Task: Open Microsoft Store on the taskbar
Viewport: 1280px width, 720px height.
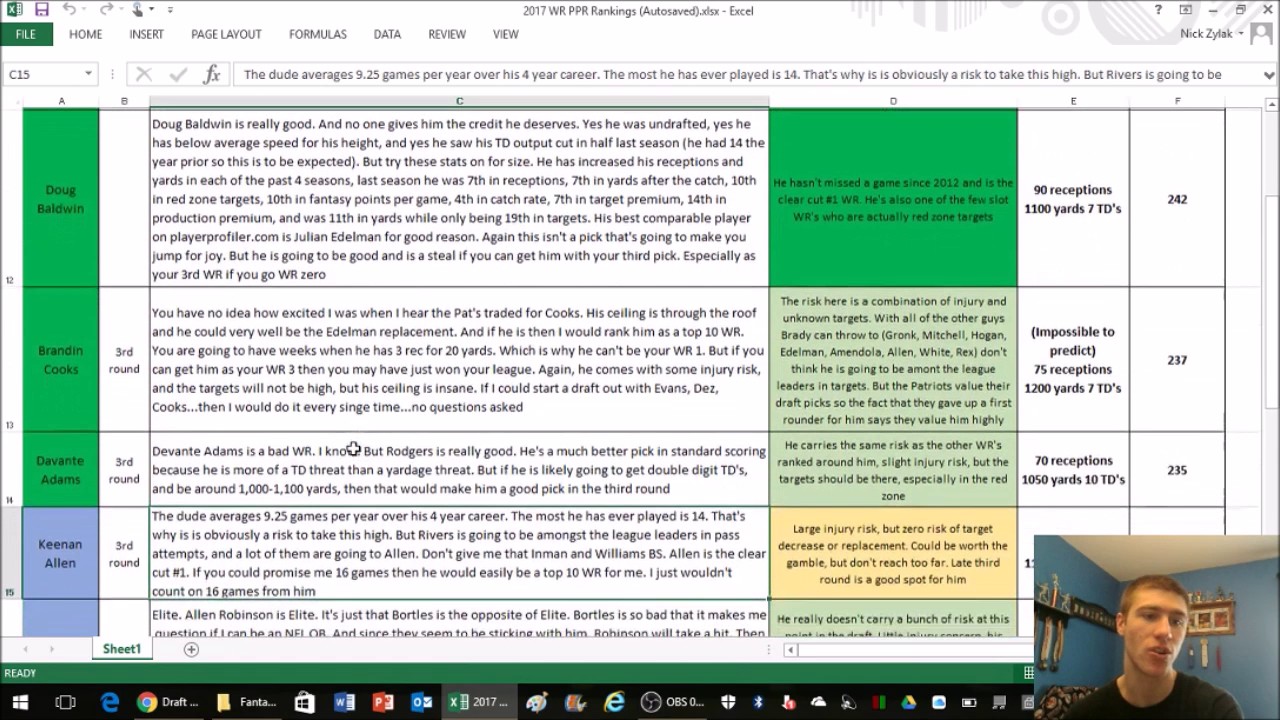Action: tap(305, 702)
